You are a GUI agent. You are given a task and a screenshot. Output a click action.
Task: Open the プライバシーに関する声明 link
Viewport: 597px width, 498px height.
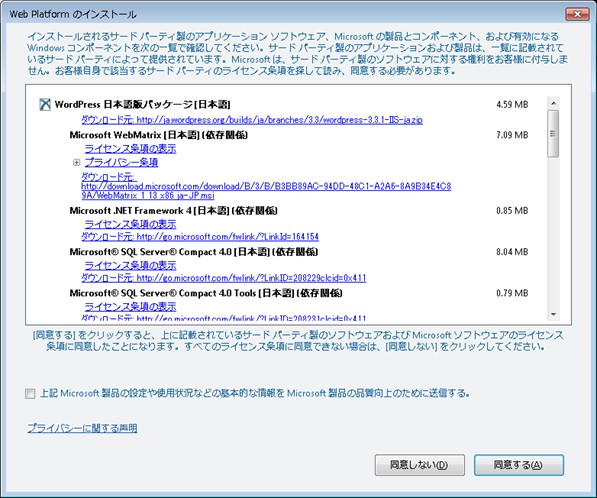coord(82,428)
